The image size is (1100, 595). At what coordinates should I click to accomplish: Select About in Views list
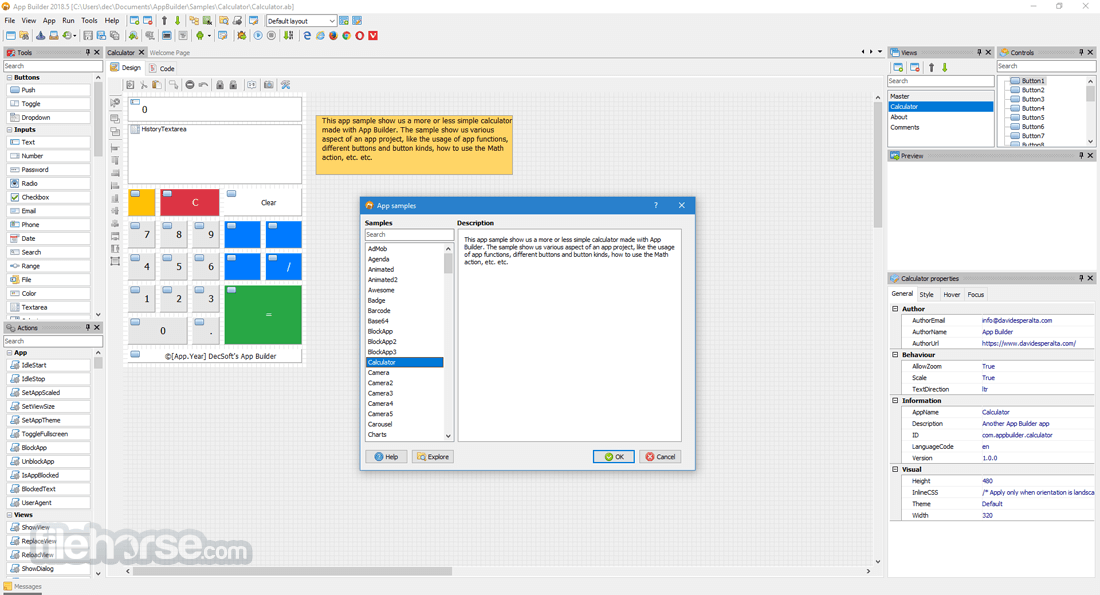coord(940,117)
